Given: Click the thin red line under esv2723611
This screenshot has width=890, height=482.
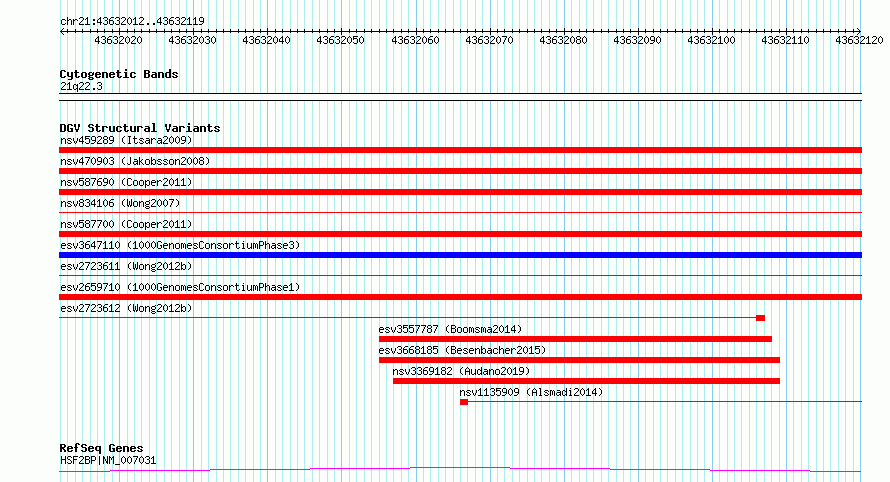Looking at the screenshot, I should [x=460, y=276].
